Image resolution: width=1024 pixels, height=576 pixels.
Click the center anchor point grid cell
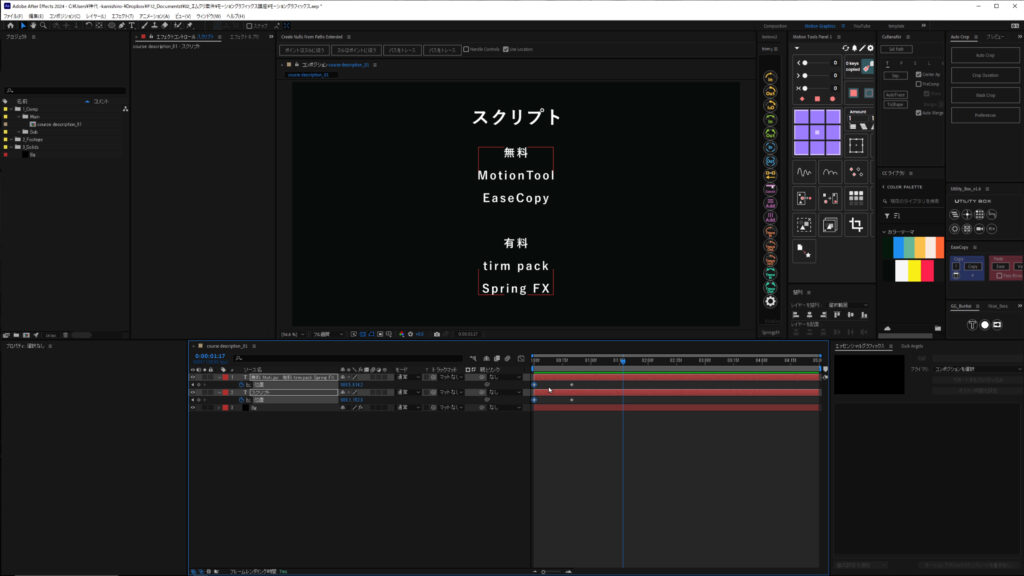[817, 132]
